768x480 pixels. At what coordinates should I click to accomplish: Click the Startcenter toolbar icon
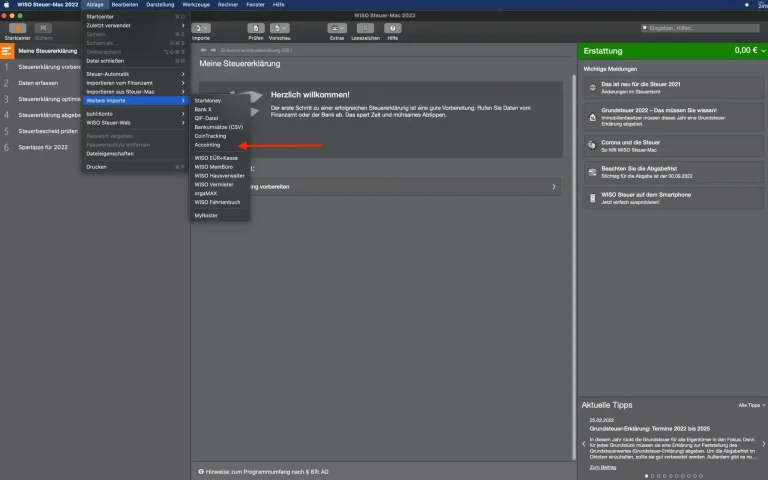17,30
